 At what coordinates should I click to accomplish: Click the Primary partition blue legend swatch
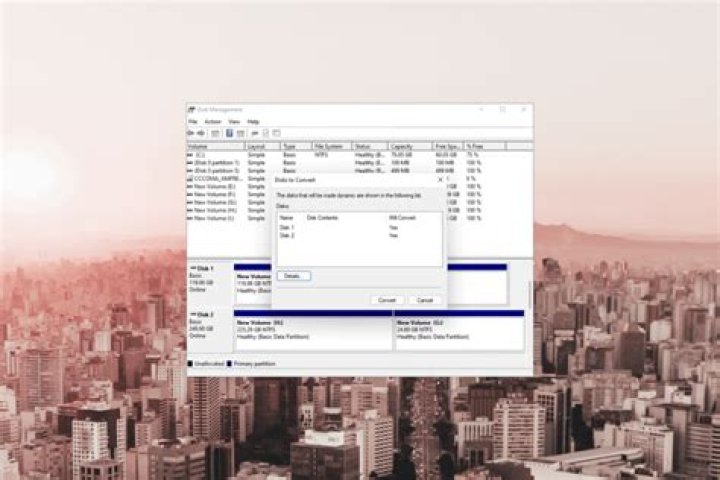tap(229, 364)
